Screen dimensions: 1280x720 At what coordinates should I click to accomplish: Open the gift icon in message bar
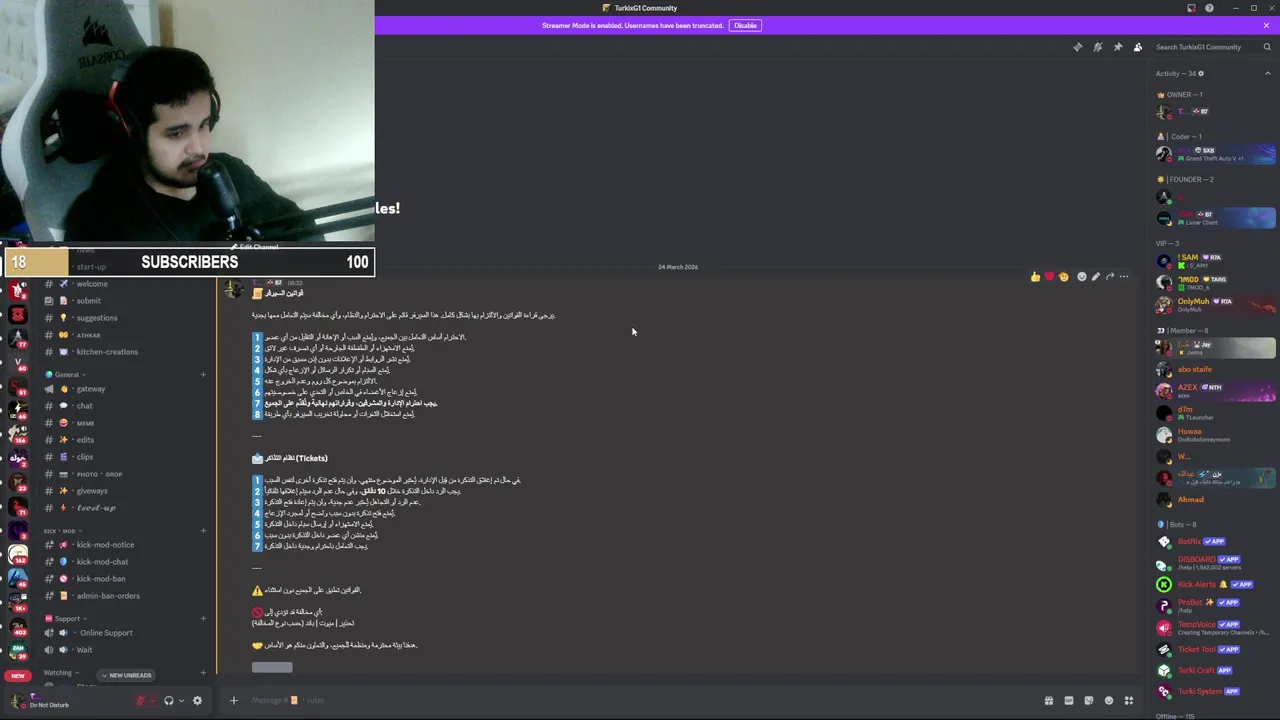(1048, 701)
